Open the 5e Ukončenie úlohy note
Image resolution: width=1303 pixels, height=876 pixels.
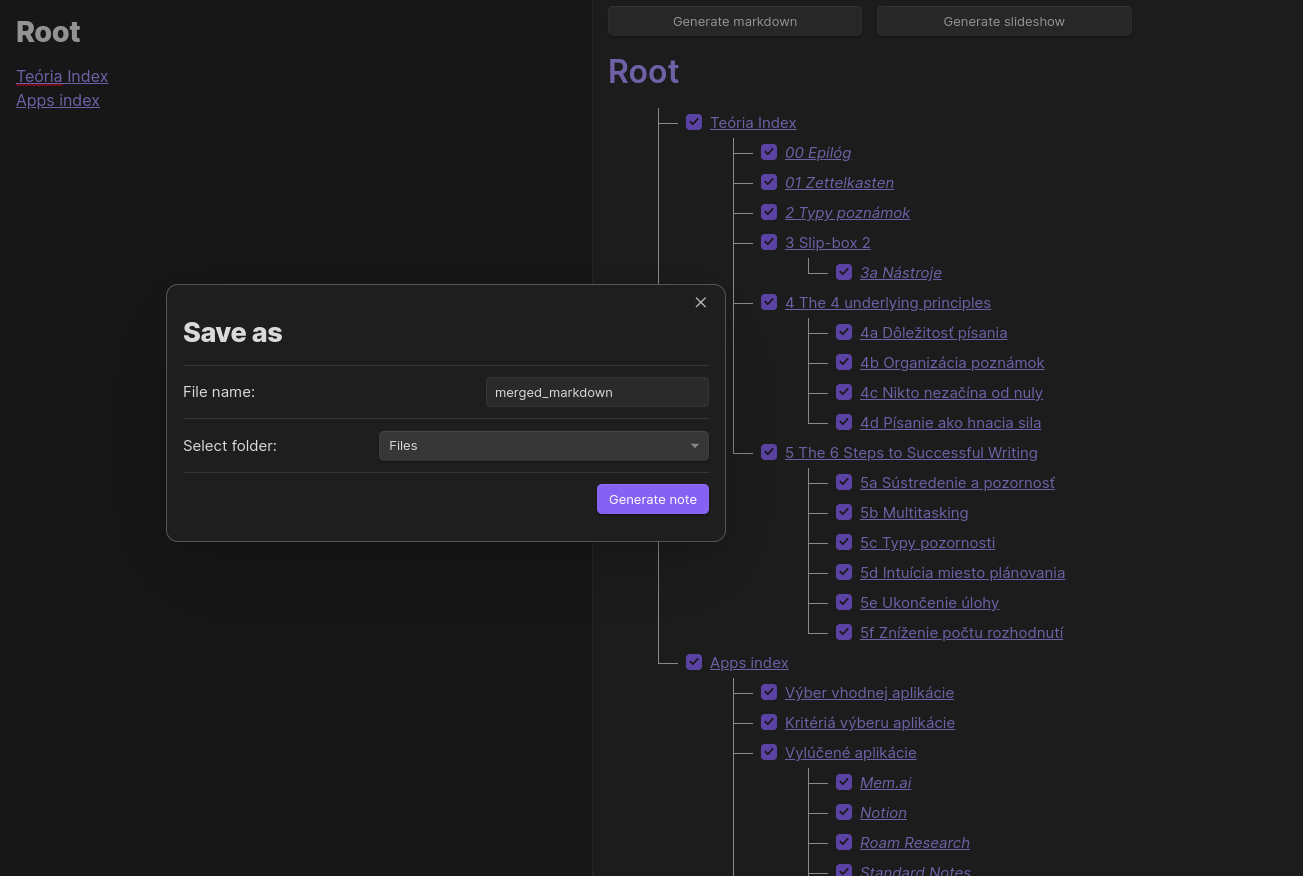pyautogui.click(x=929, y=602)
